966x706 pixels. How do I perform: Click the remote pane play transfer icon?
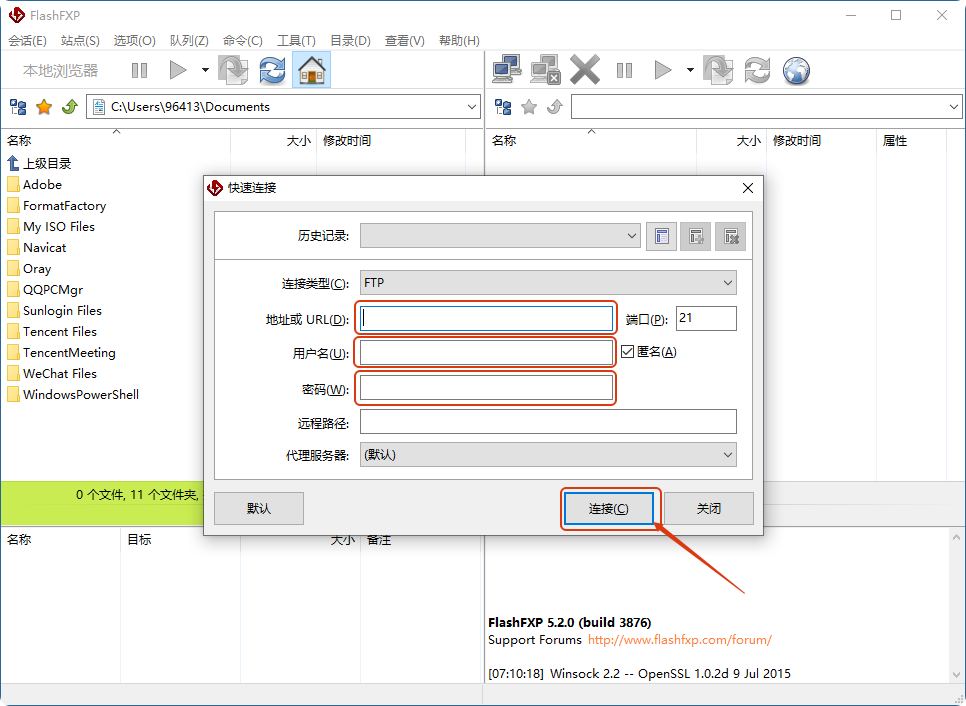(662, 70)
